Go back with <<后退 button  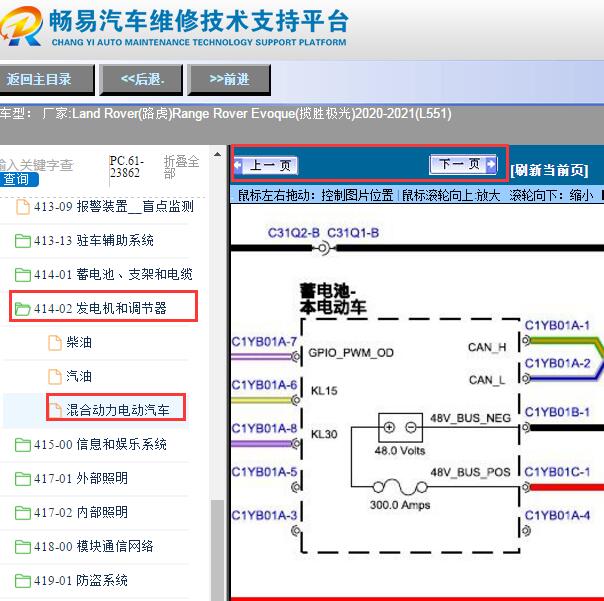click(x=141, y=80)
